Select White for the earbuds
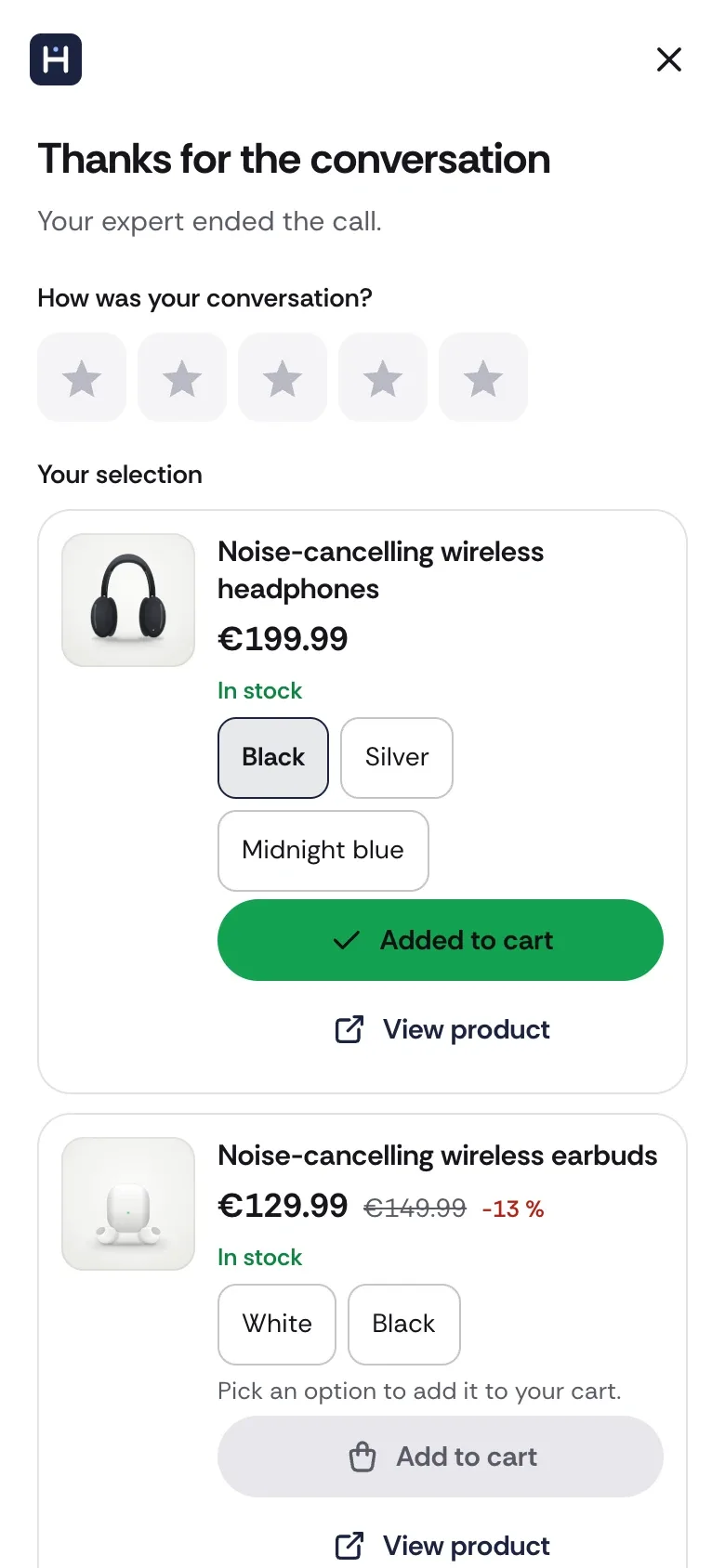 pos(277,1325)
